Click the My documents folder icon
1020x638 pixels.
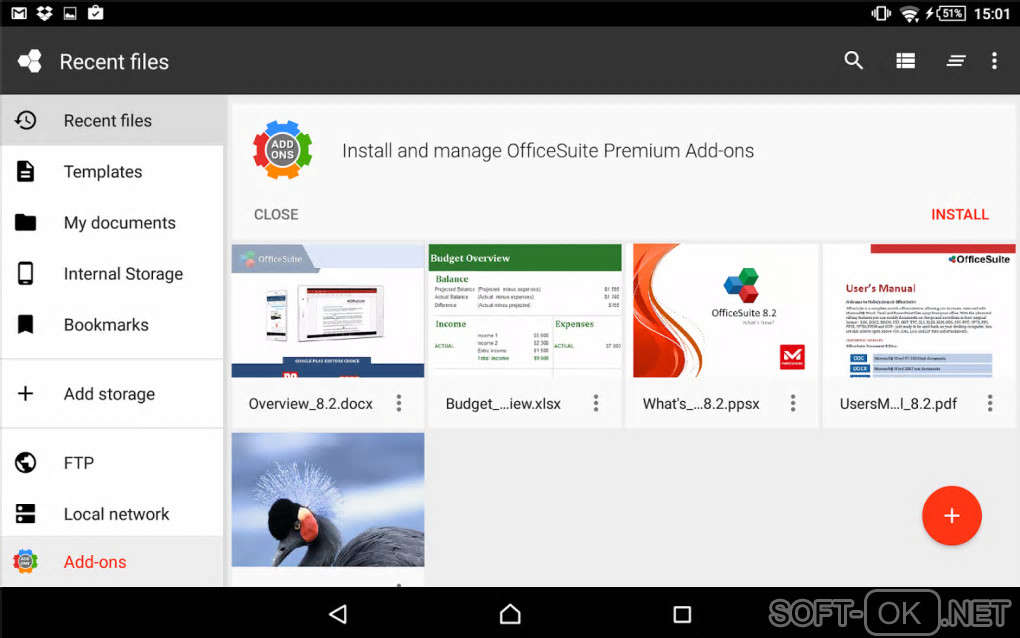(x=25, y=222)
